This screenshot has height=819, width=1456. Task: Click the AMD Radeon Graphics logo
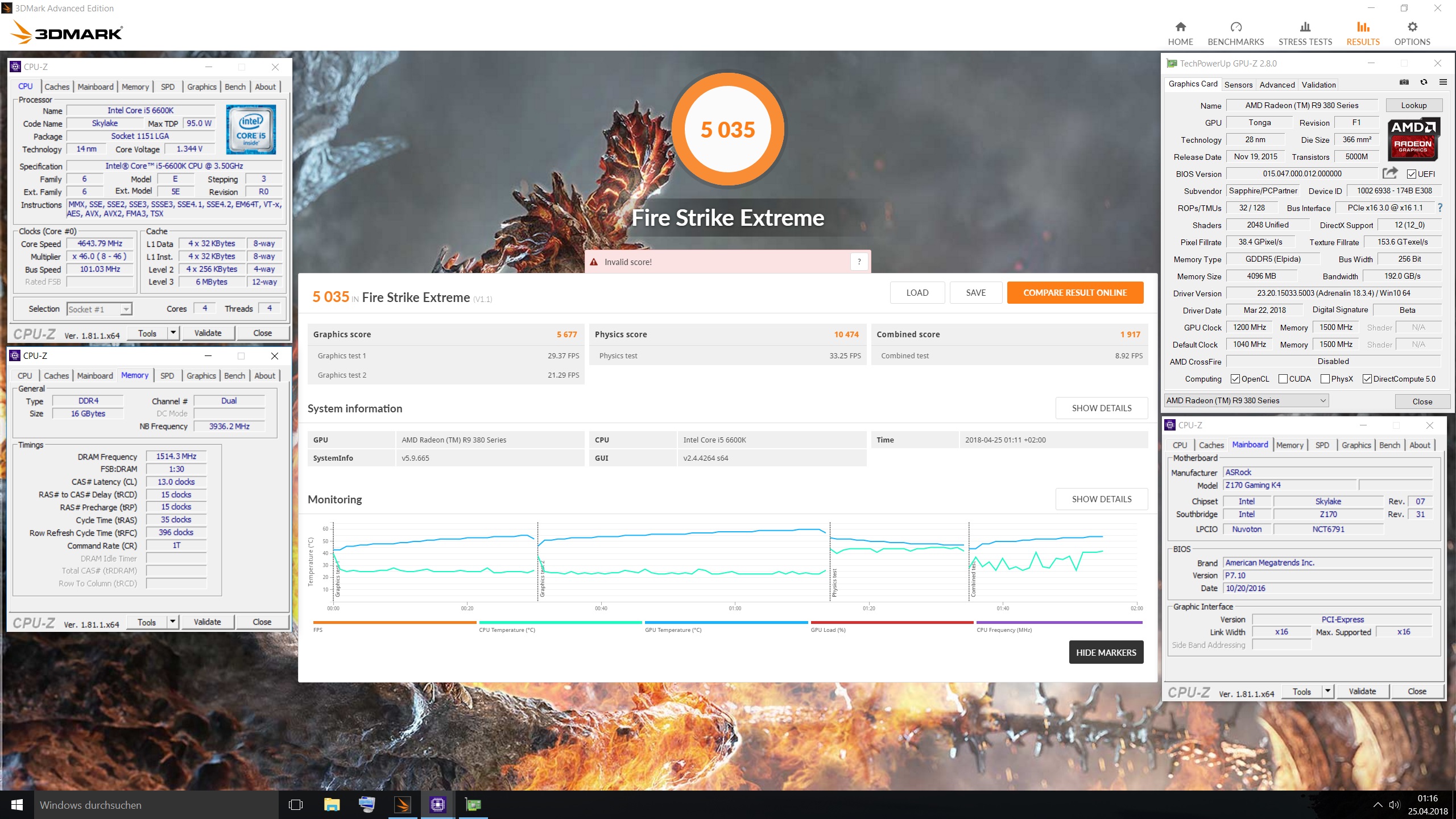coord(1414,139)
